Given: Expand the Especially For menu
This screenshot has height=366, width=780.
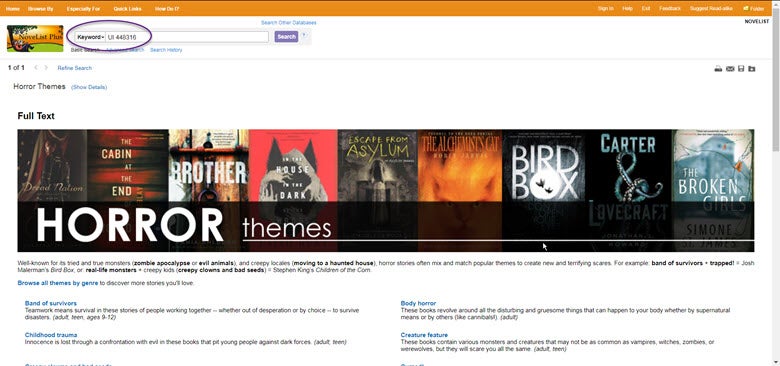Looking at the screenshot, I should tap(83, 8).
